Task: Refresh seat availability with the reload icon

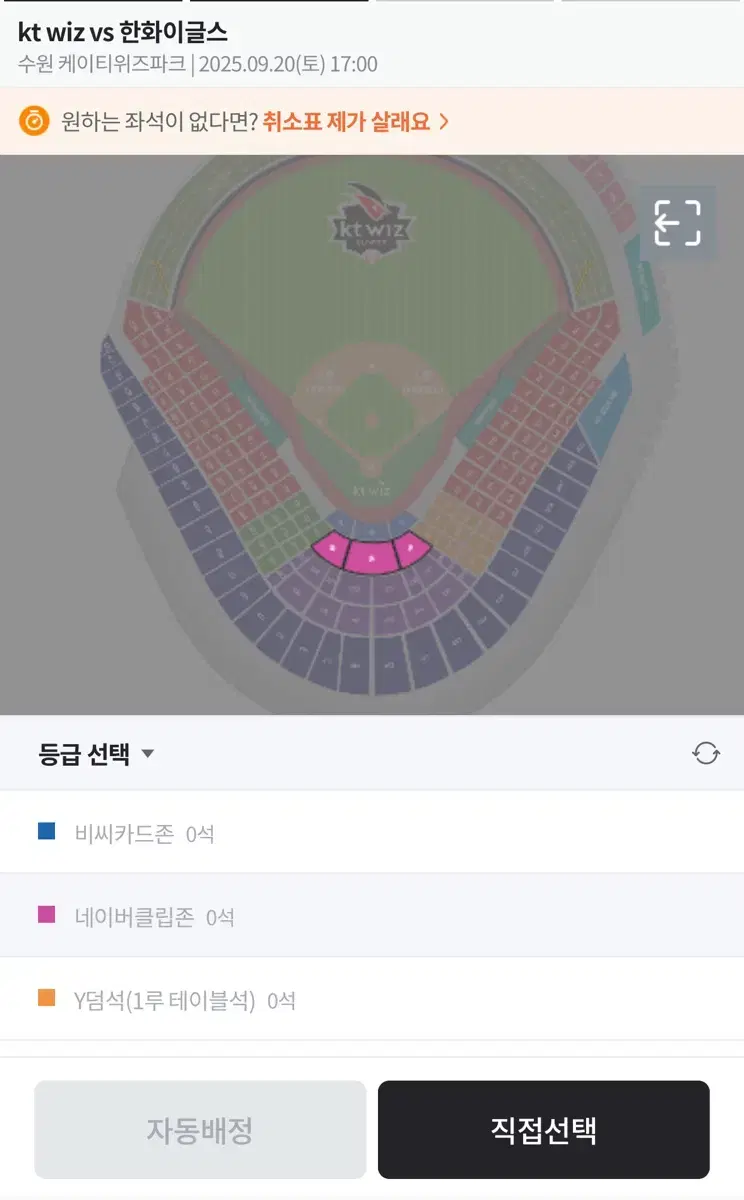Action: 706,753
